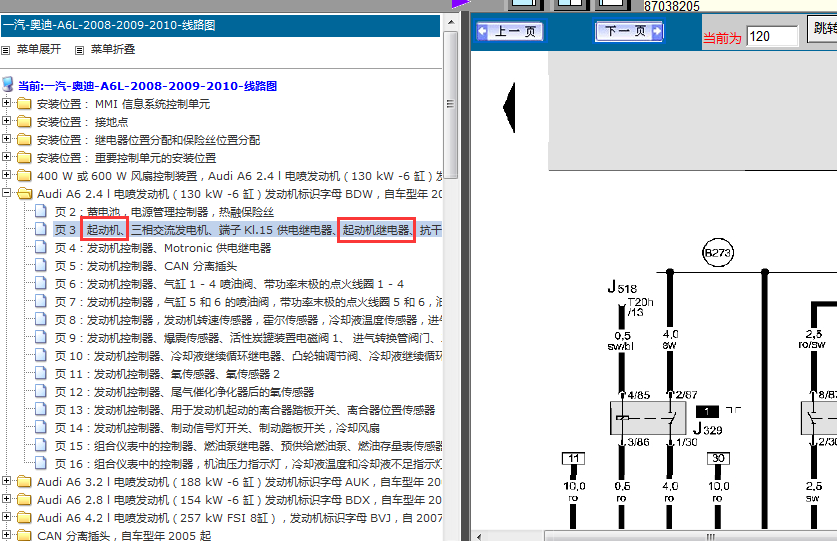Click the 菜单展开 list icon
The height and width of the screenshot is (541, 837).
5,51
